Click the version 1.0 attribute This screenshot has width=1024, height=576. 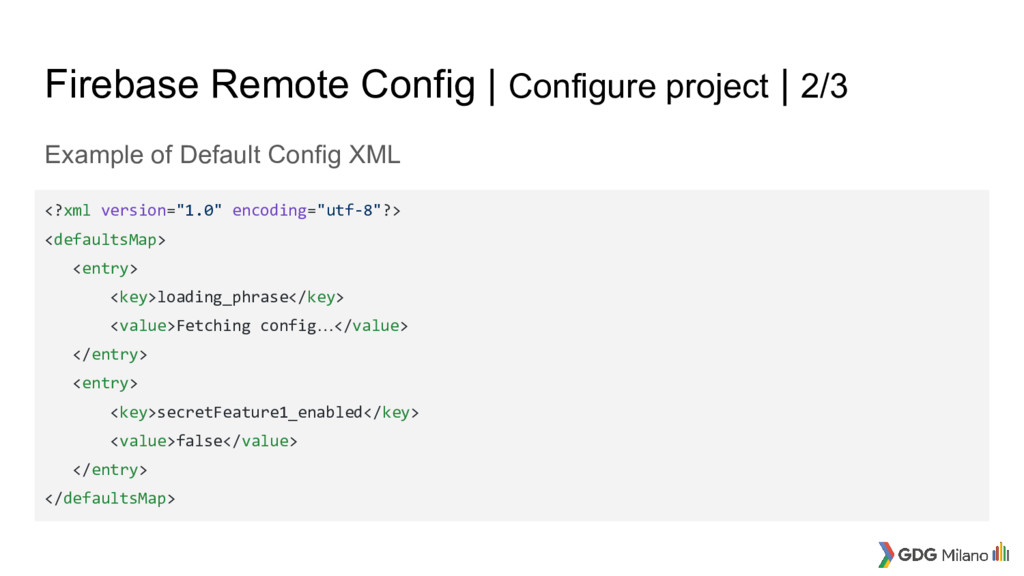tap(161, 210)
